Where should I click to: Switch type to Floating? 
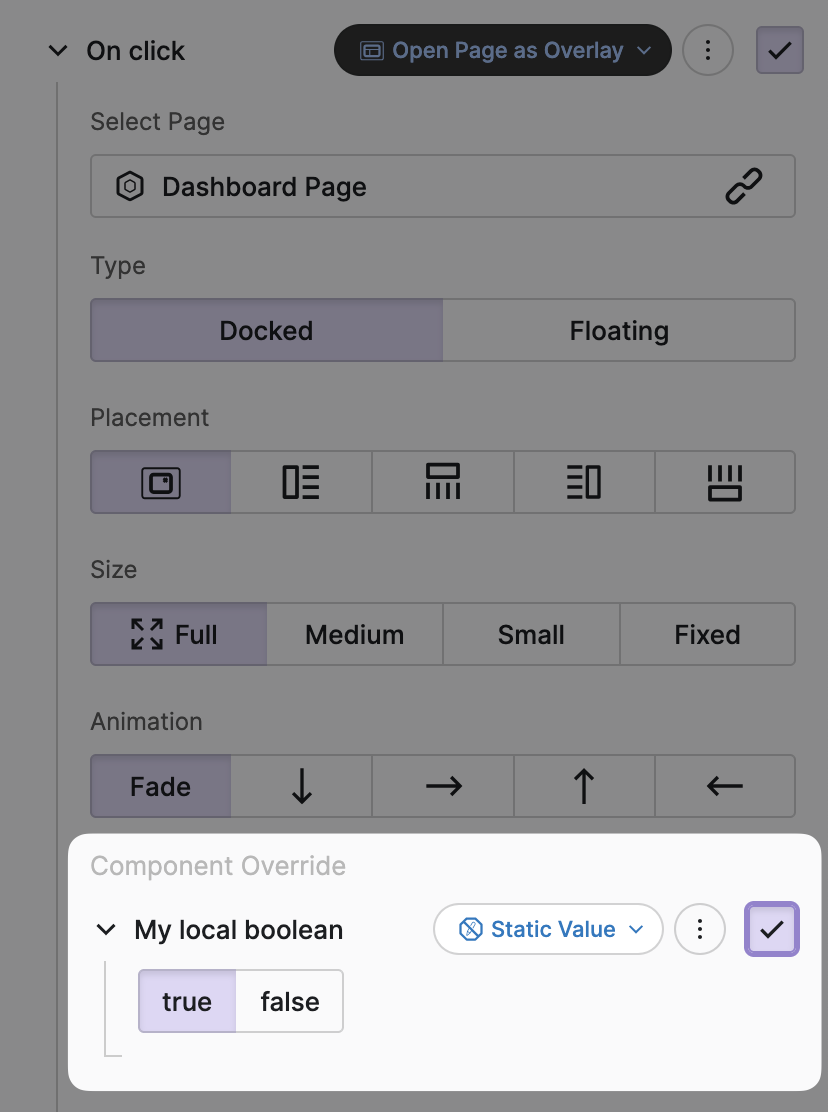[618, 331]
